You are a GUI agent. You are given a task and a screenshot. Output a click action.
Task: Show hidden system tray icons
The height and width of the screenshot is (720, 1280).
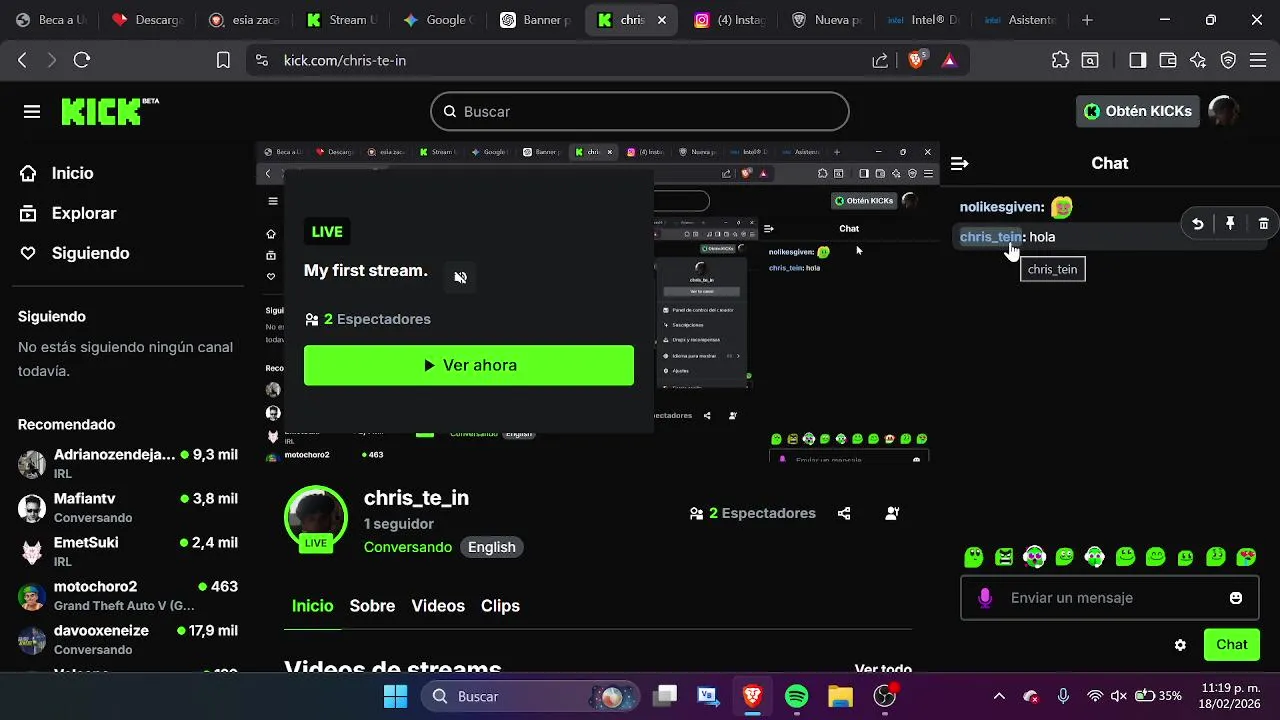pos(999,696)
